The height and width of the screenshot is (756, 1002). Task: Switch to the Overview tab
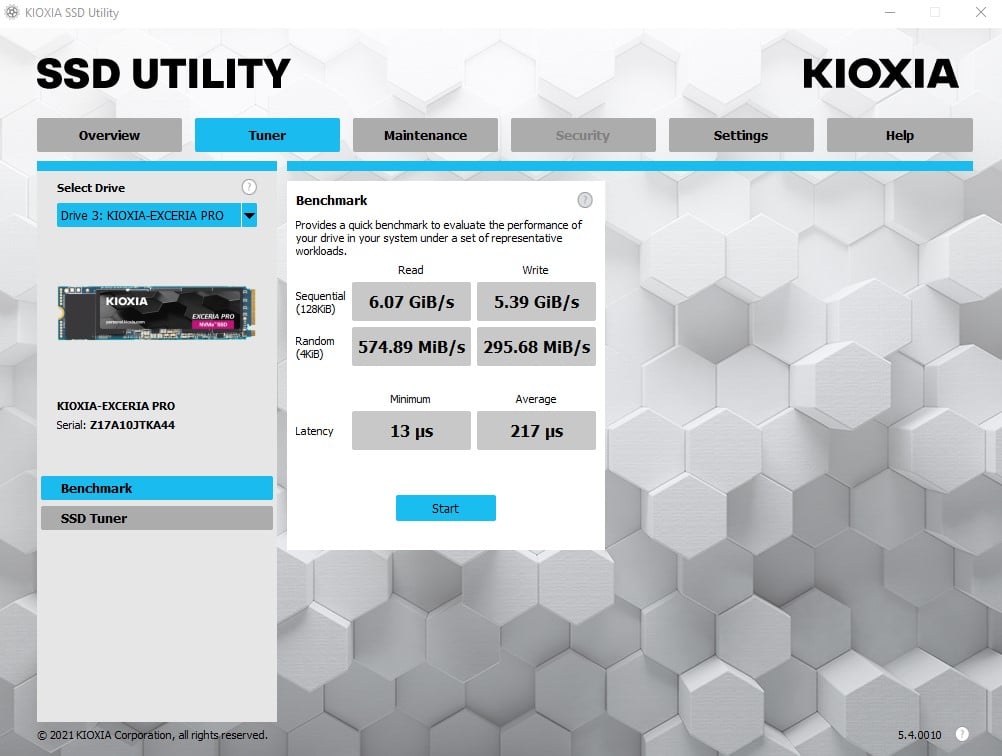pyautogui.click(x=109, y=135)
